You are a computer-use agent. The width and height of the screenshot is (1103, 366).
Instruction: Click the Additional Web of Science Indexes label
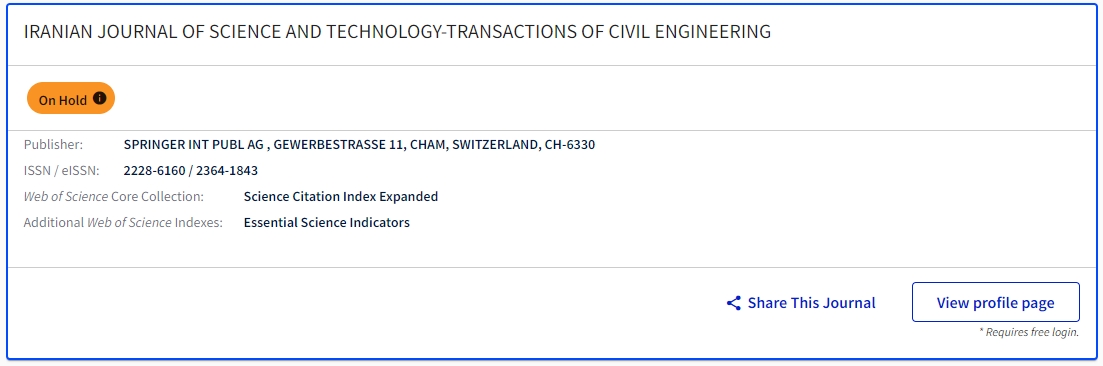pyautogui.click(x=123, y=222)
